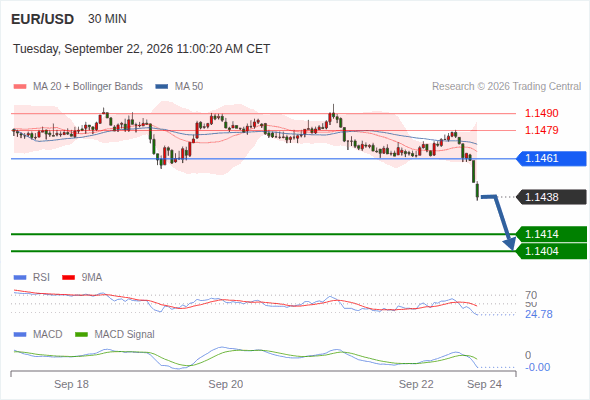Viewport: 590px width, 400px height.
Task: Click the 9MA legend label
Action: click(x=92, y=278)
